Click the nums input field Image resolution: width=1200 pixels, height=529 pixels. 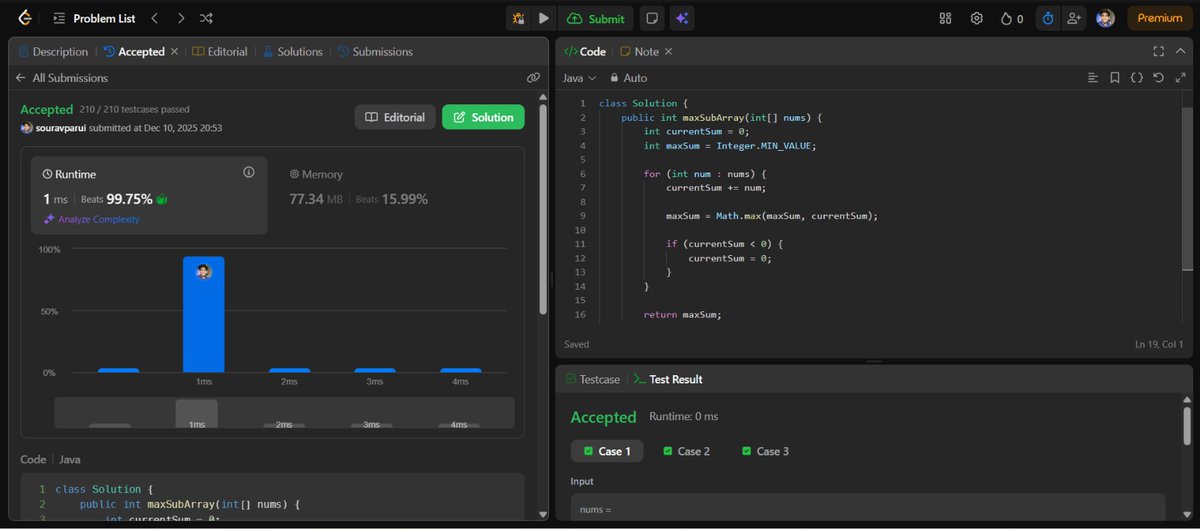868,508
